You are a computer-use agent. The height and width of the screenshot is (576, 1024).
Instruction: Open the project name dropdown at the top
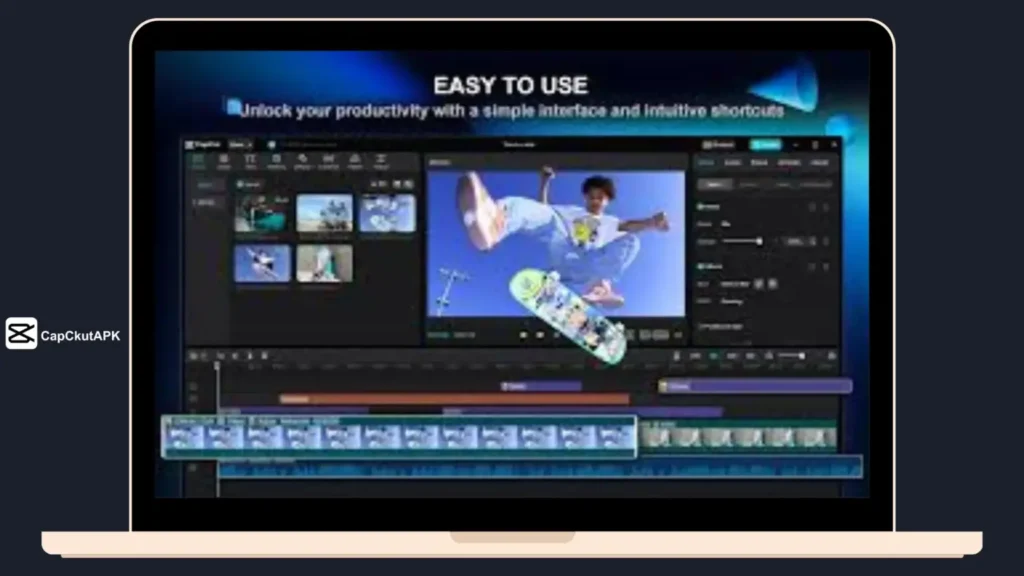pos(240,145)
